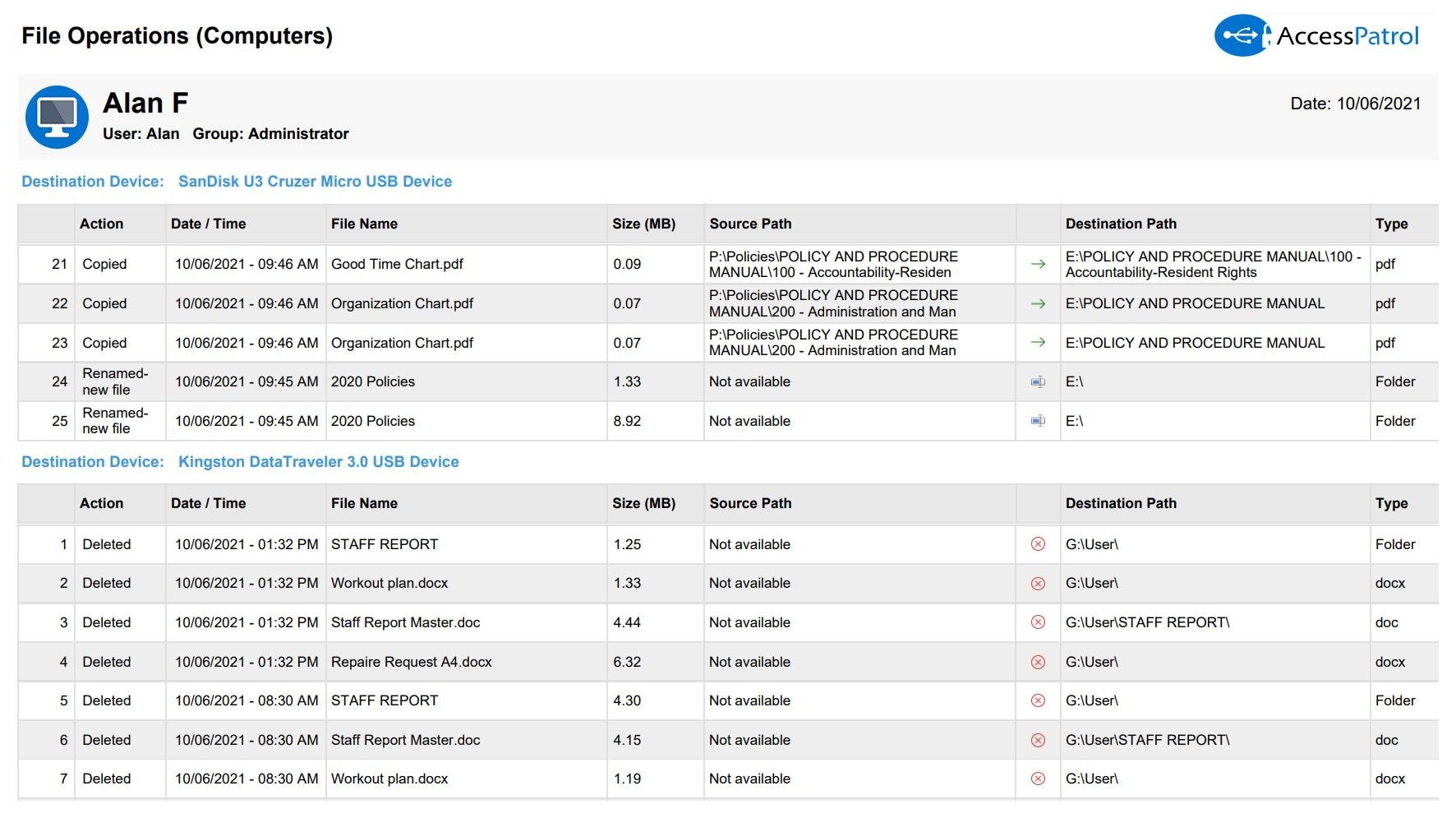The width and height of the screenshot is (1456, 818).
Task: Select the Alan F computer name heading
Action: coord(145,104)
